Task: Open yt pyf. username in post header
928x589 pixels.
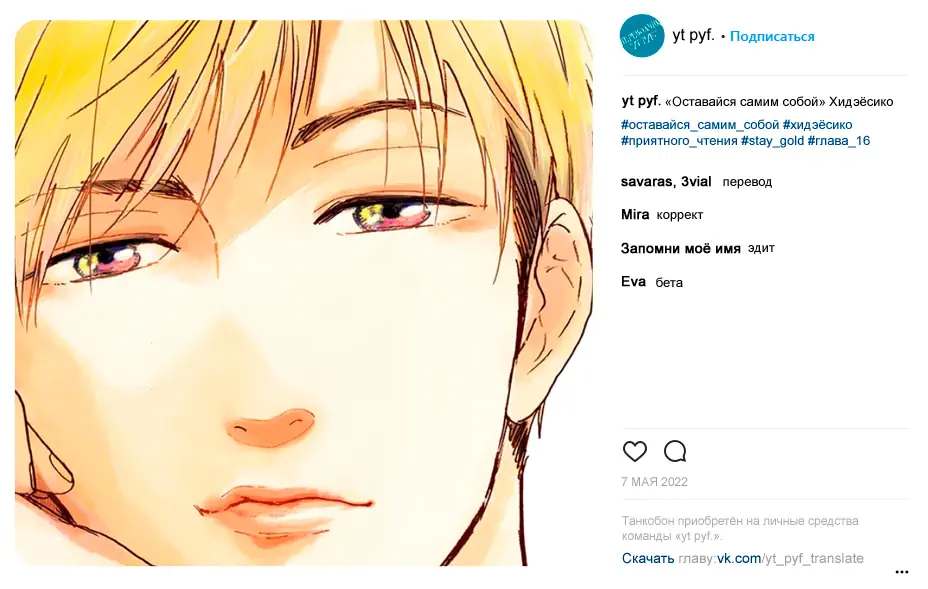Action: [693, 36]
